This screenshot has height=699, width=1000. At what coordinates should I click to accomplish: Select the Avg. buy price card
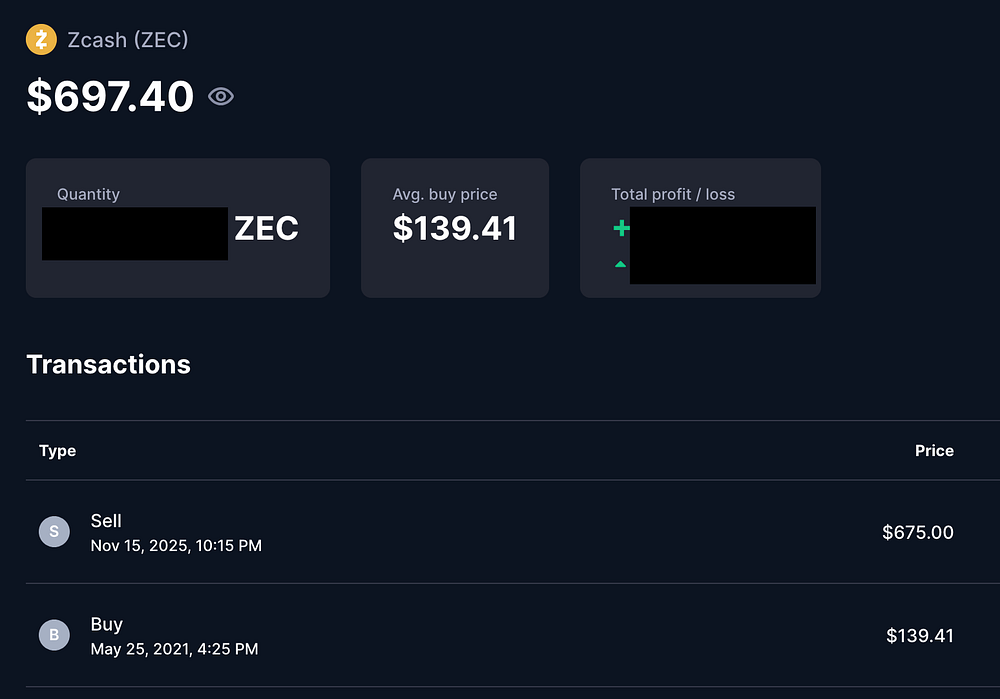454,228
